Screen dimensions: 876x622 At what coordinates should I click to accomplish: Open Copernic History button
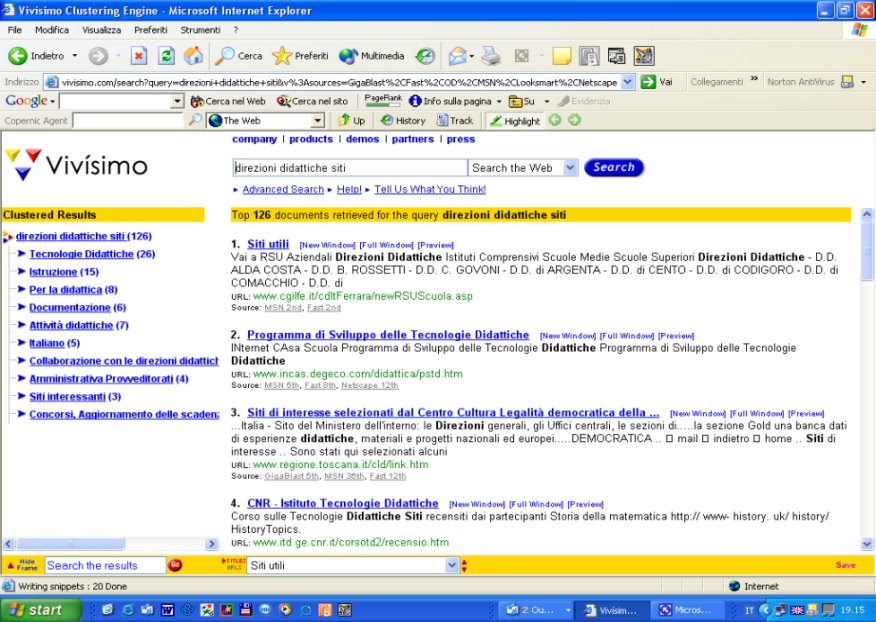(403, 121)
